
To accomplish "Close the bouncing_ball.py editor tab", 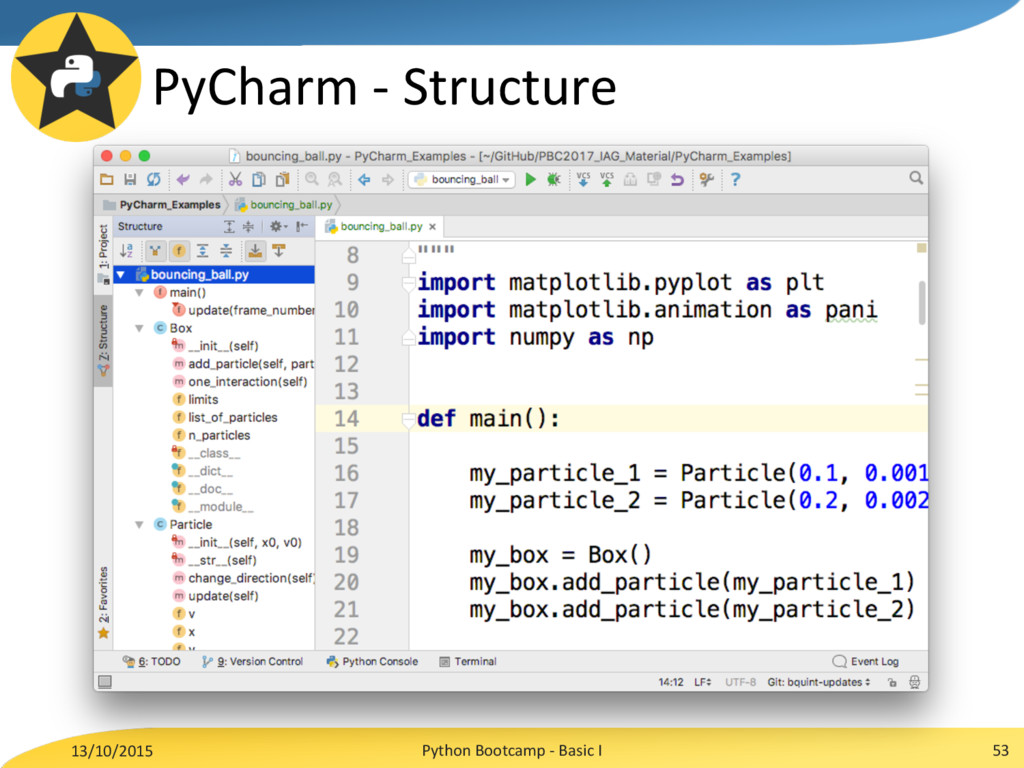I will click(x=432, y=227).
